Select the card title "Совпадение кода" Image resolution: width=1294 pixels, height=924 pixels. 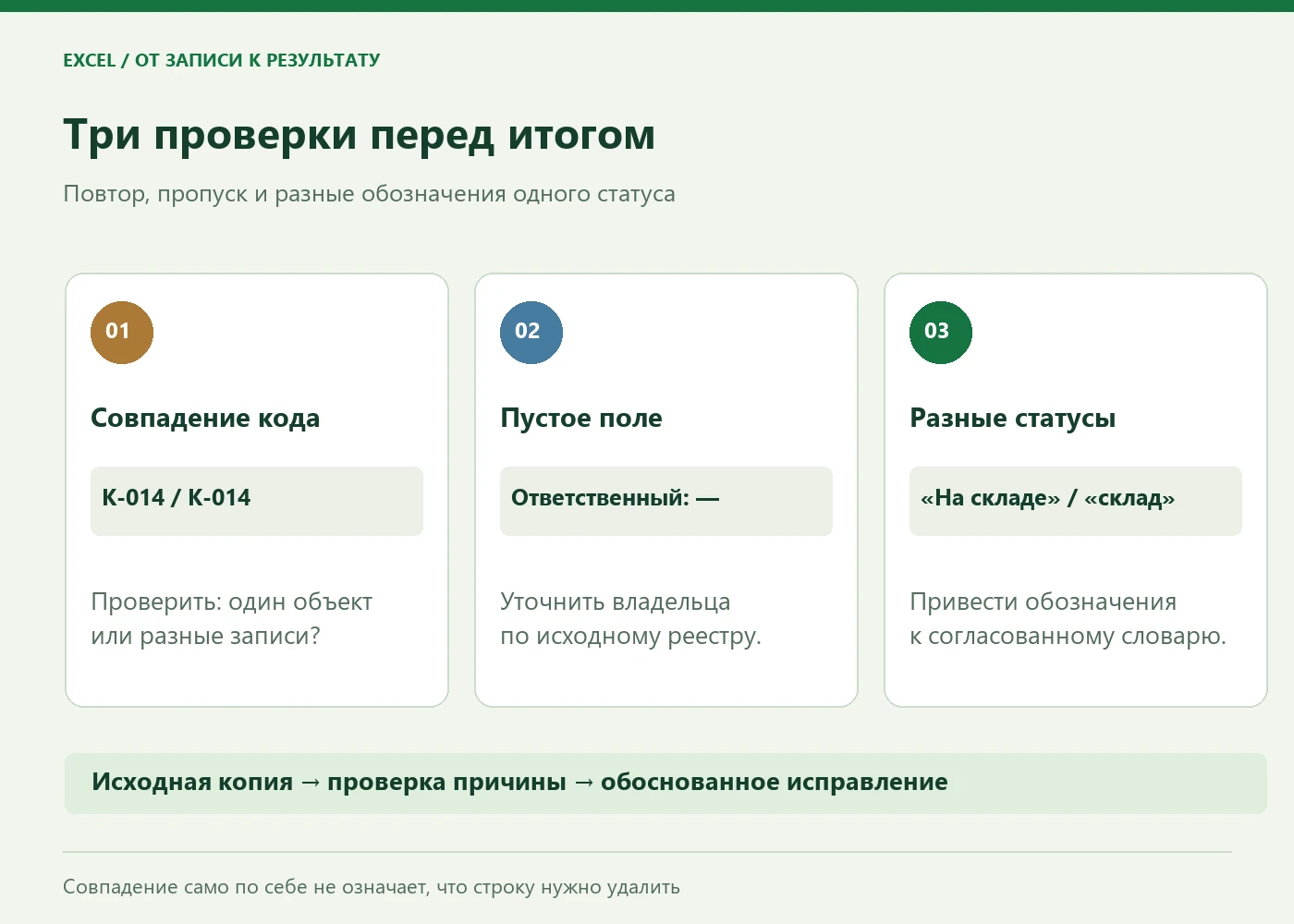tap(205, 418)
